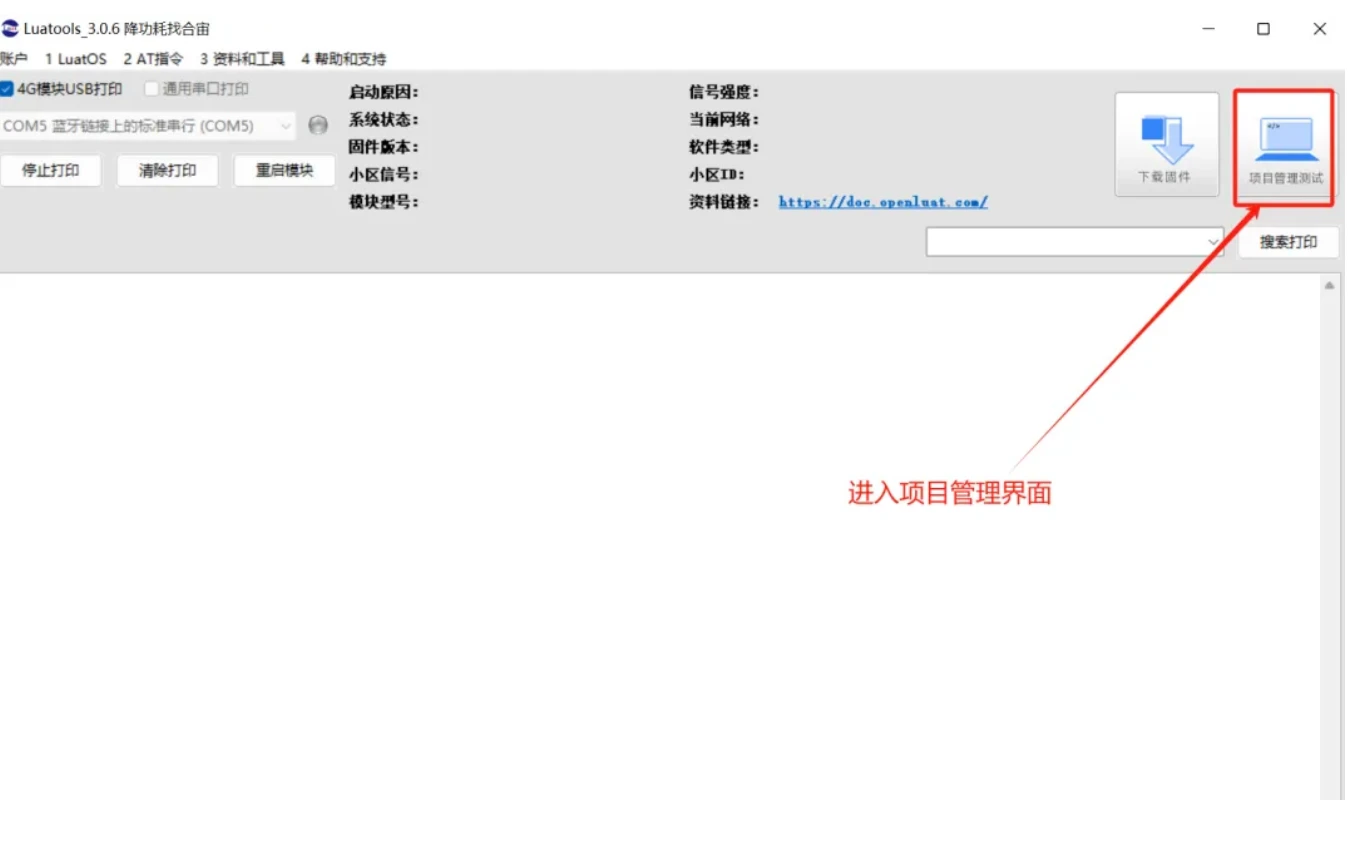This screenshot has height=868, width=1360.
Task: Open the search print combo box arrow
Action: point(1213,242)
